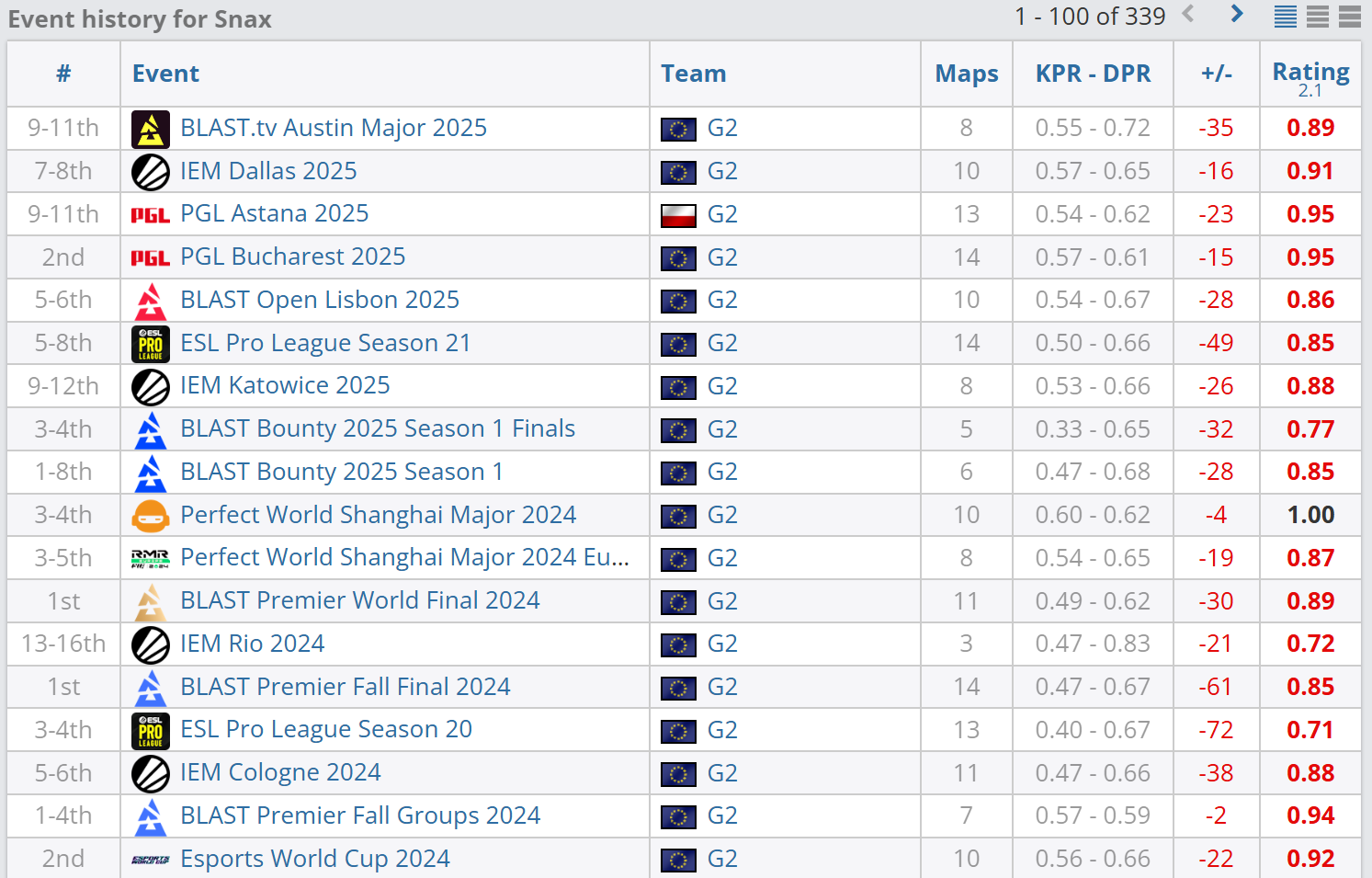The width and height of the screenshot is (1372, 878).
Task: Click ESL Pro League Season 21 logo
Action: 151,344
